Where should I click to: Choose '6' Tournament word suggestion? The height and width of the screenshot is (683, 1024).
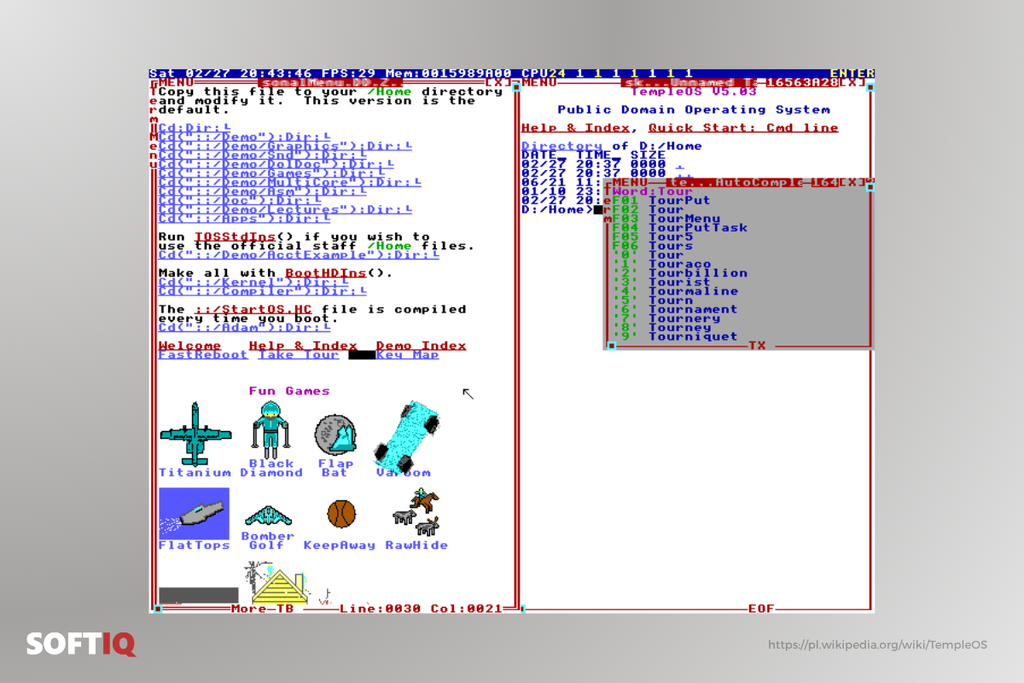675,310
